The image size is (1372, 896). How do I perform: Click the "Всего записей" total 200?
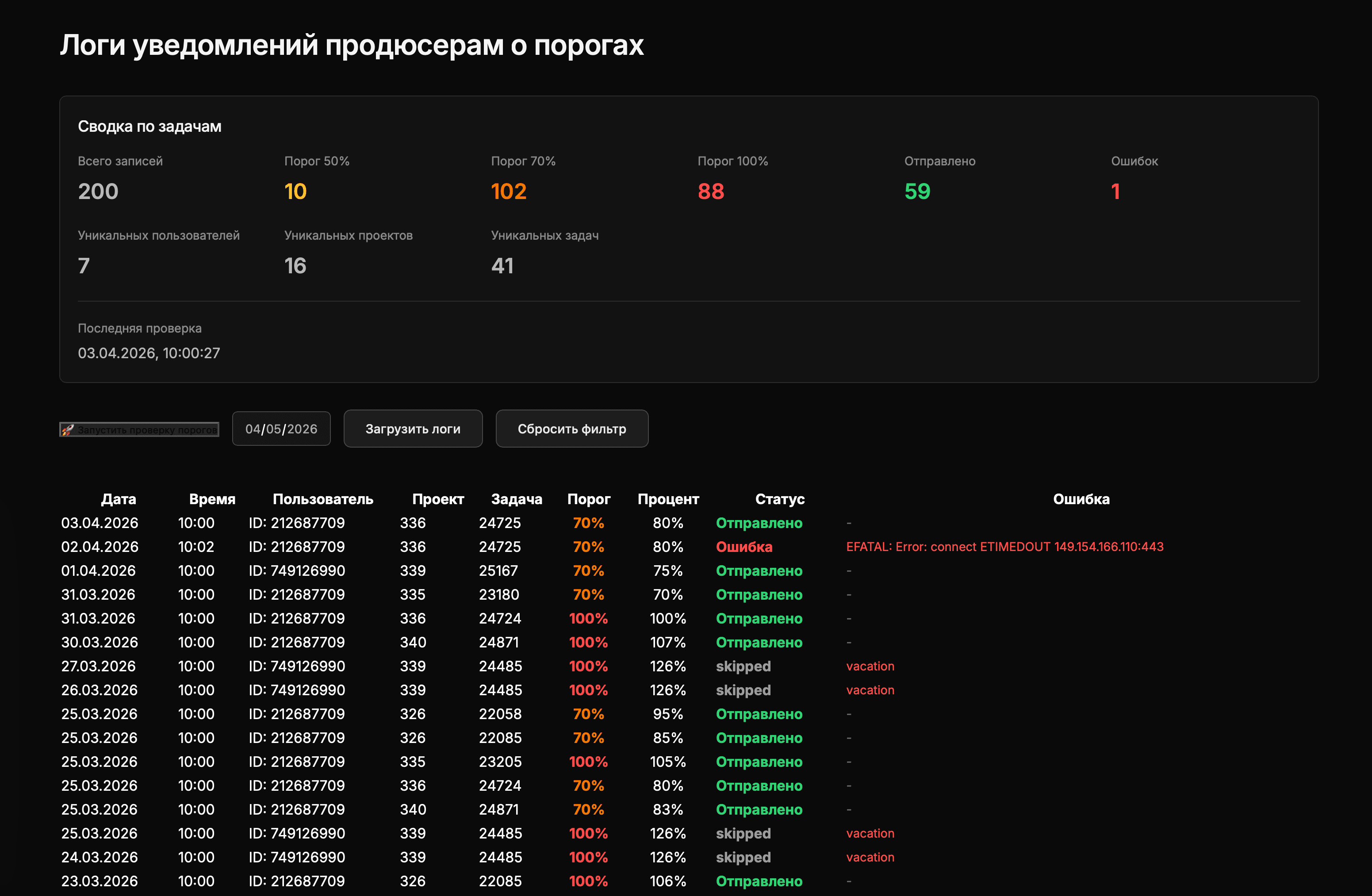(98, 191)
